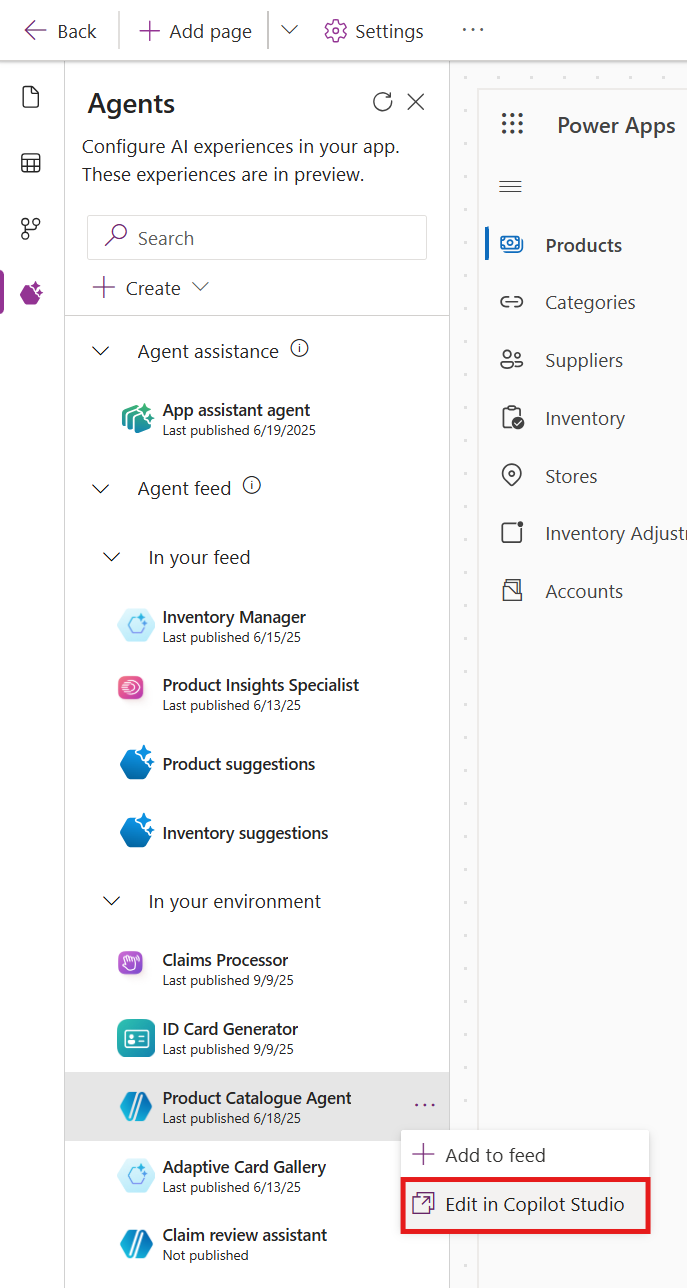Open the Data table icon in left rail

(x=31, y=163)
